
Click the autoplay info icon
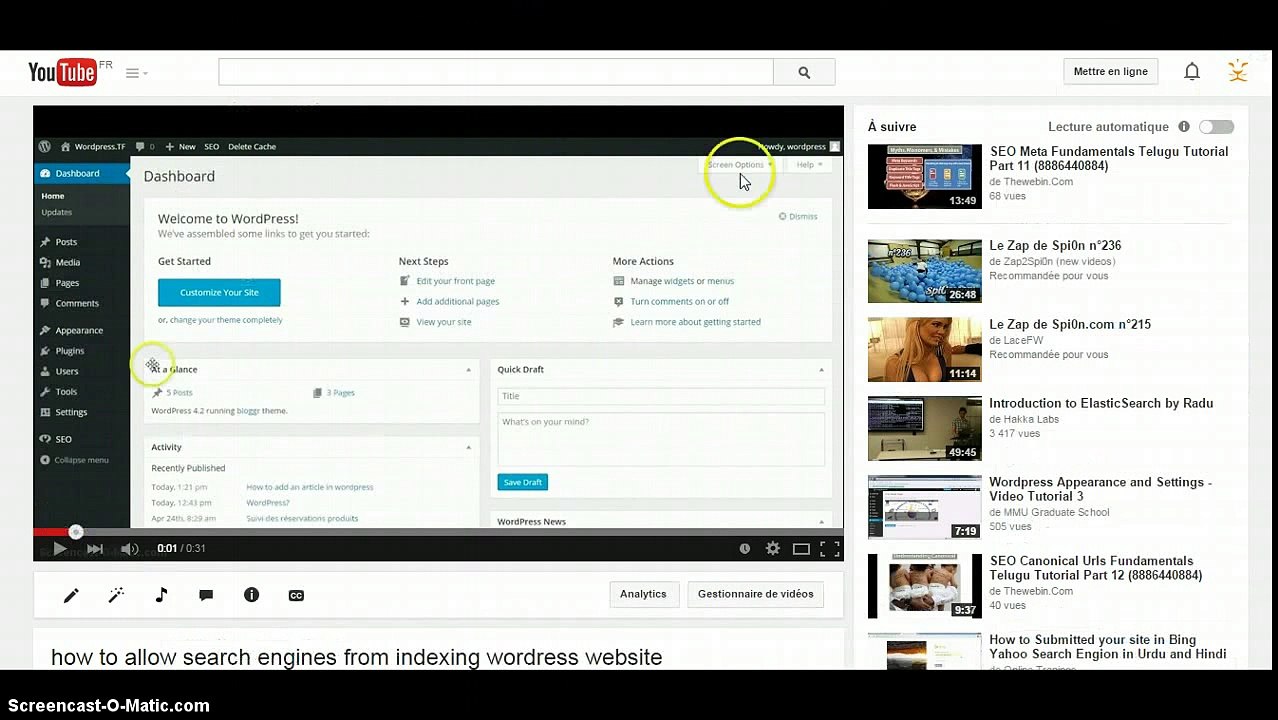coord(1184,127)
